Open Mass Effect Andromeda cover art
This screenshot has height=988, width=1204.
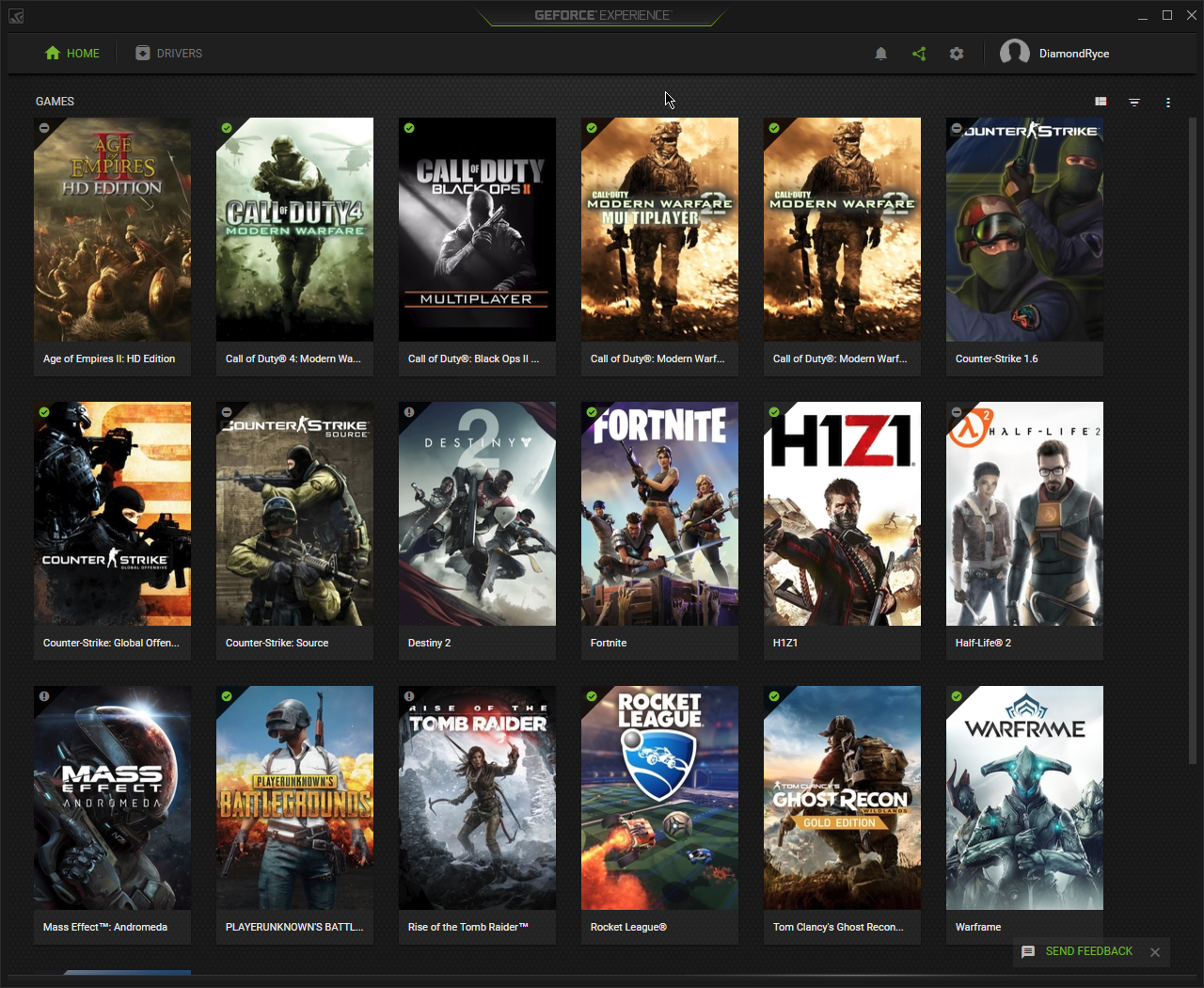coord(113,798)
